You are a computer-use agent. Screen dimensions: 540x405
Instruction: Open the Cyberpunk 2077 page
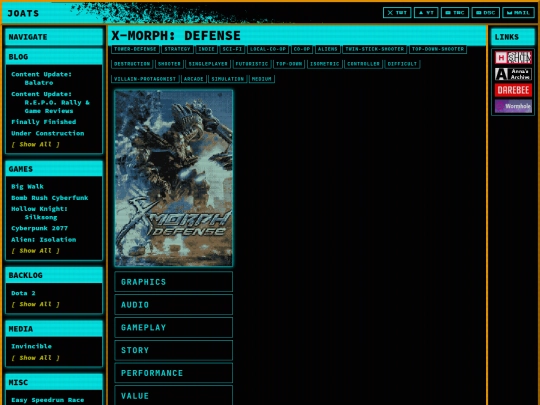(x=39, y=228)
